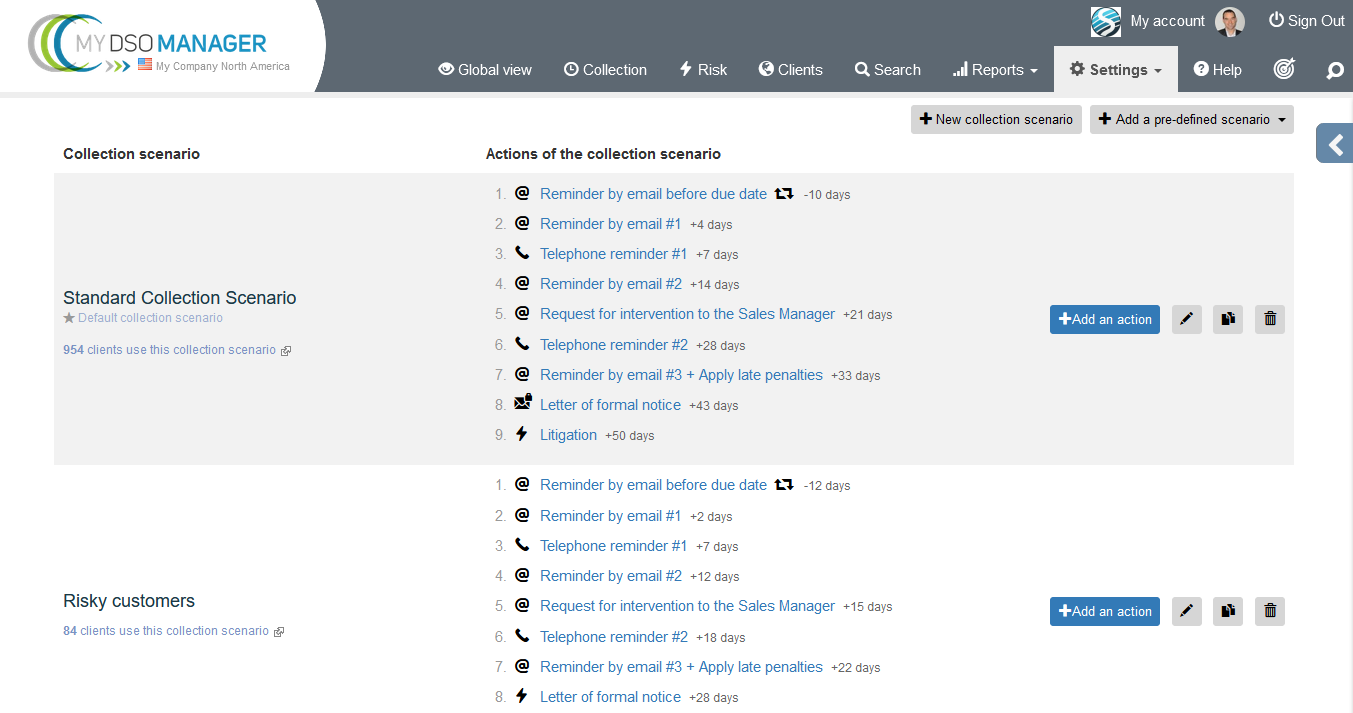Click the New collection scenario button
Image resolution: width=1353 pixels, height=713 pixels.
[x=996, y=120]
